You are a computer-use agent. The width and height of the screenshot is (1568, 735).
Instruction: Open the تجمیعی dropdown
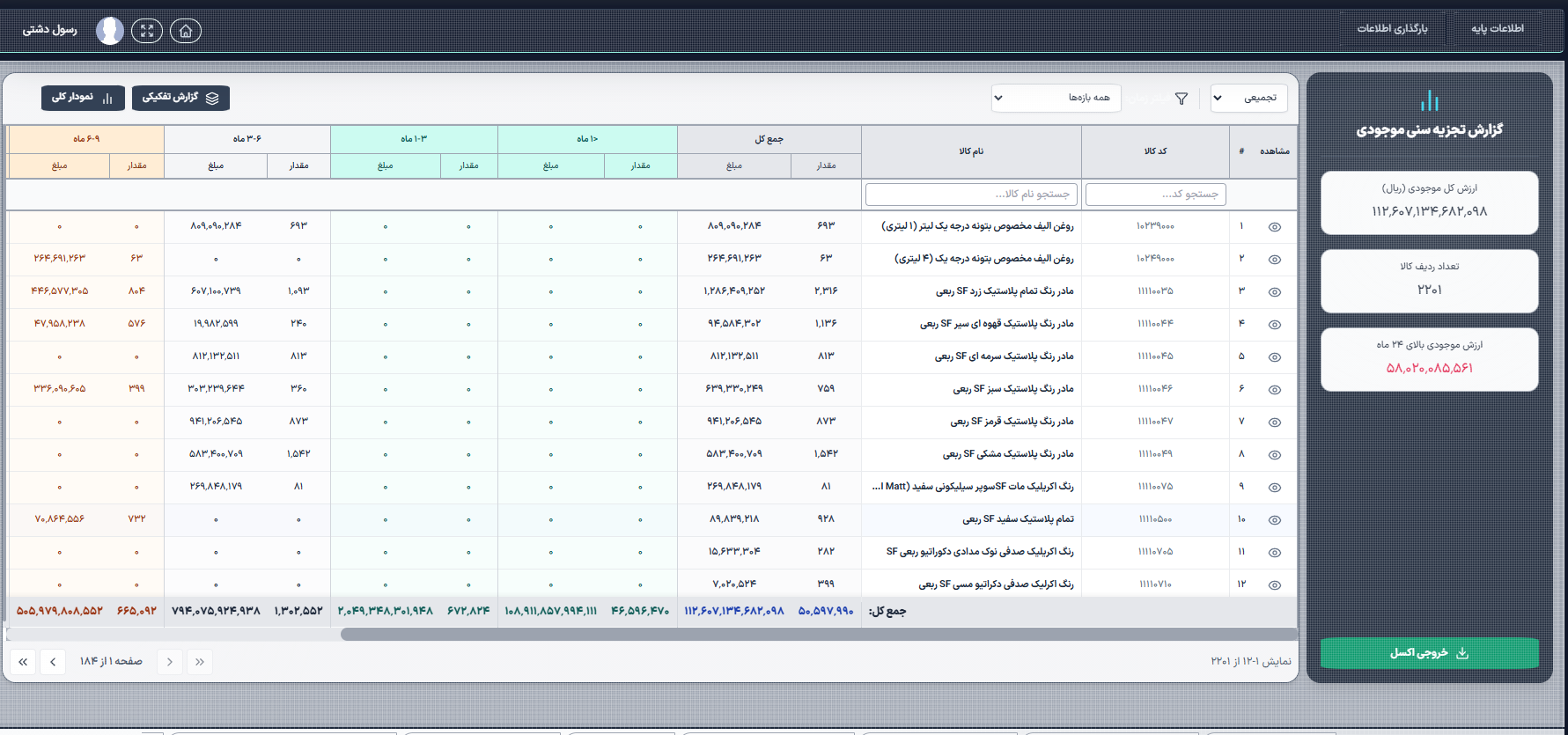(x=1249, y=98)
